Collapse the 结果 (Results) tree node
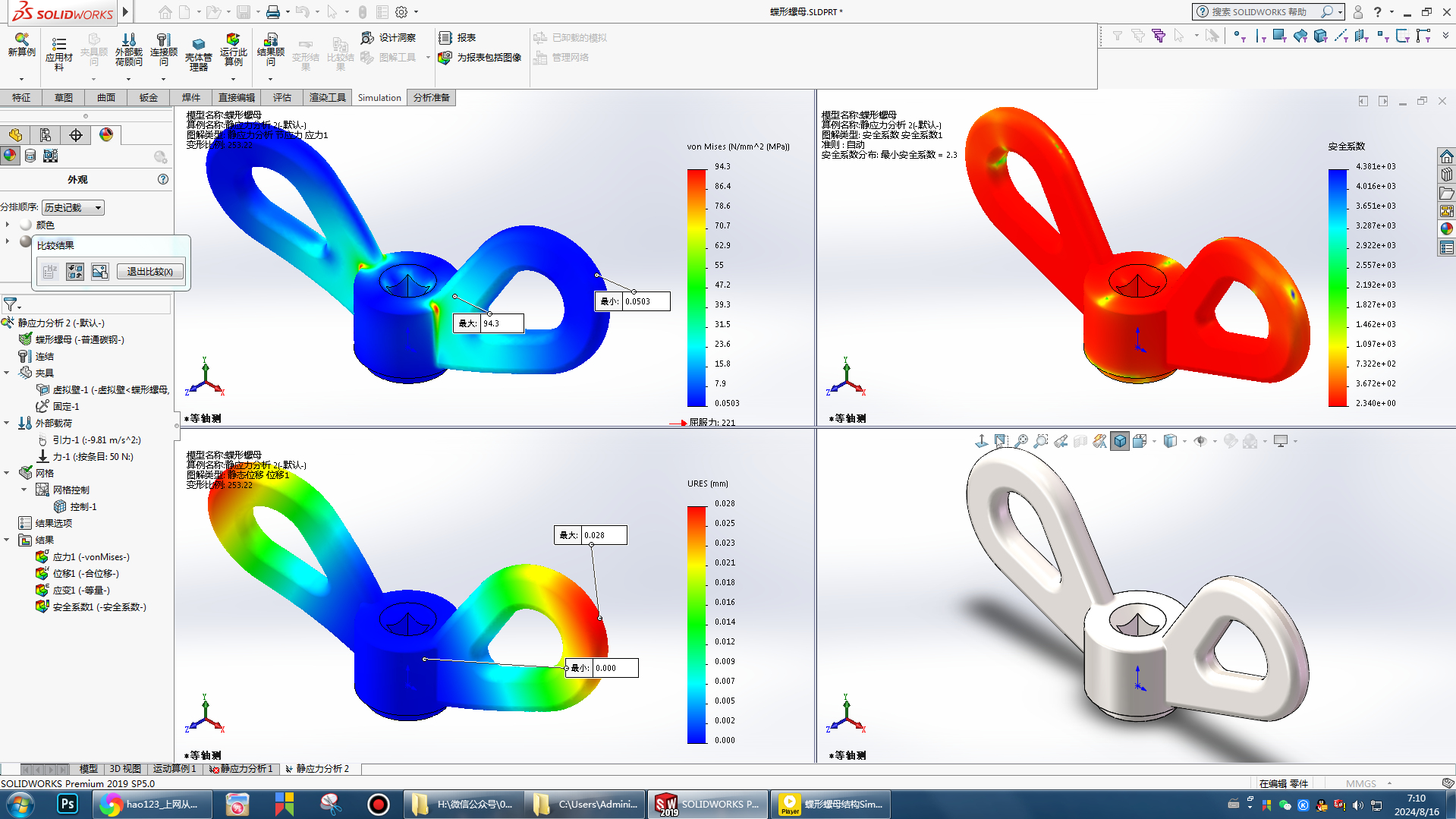 click(x=7, y=540)
